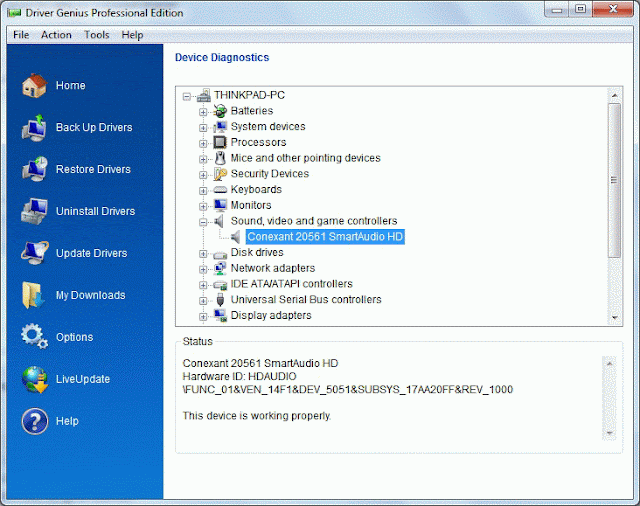Viewport: 640px width, 506px height.
Task: Expand the System devices tree node
Action: [x=203, y=128]
